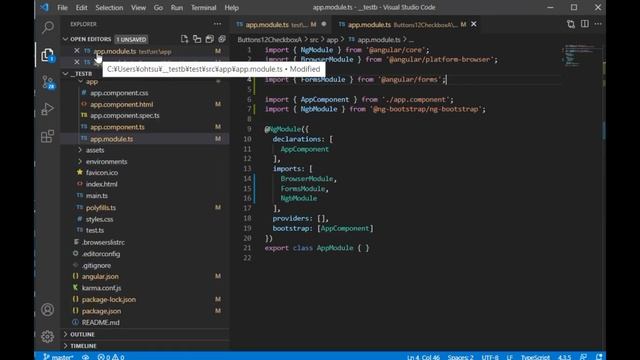Screen dimensions: 640x360
Task: Open the Accounts icon in activity bar
Action: point(47,310)
